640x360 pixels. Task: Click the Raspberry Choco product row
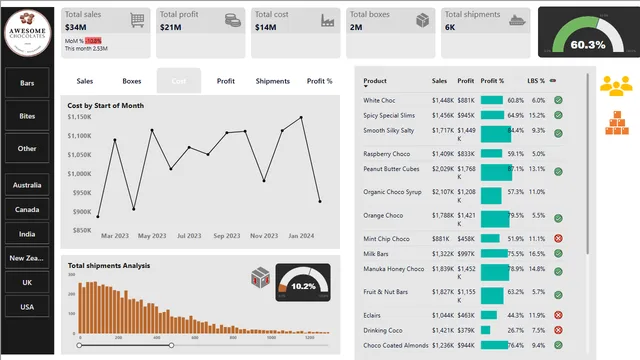[463, 154]
